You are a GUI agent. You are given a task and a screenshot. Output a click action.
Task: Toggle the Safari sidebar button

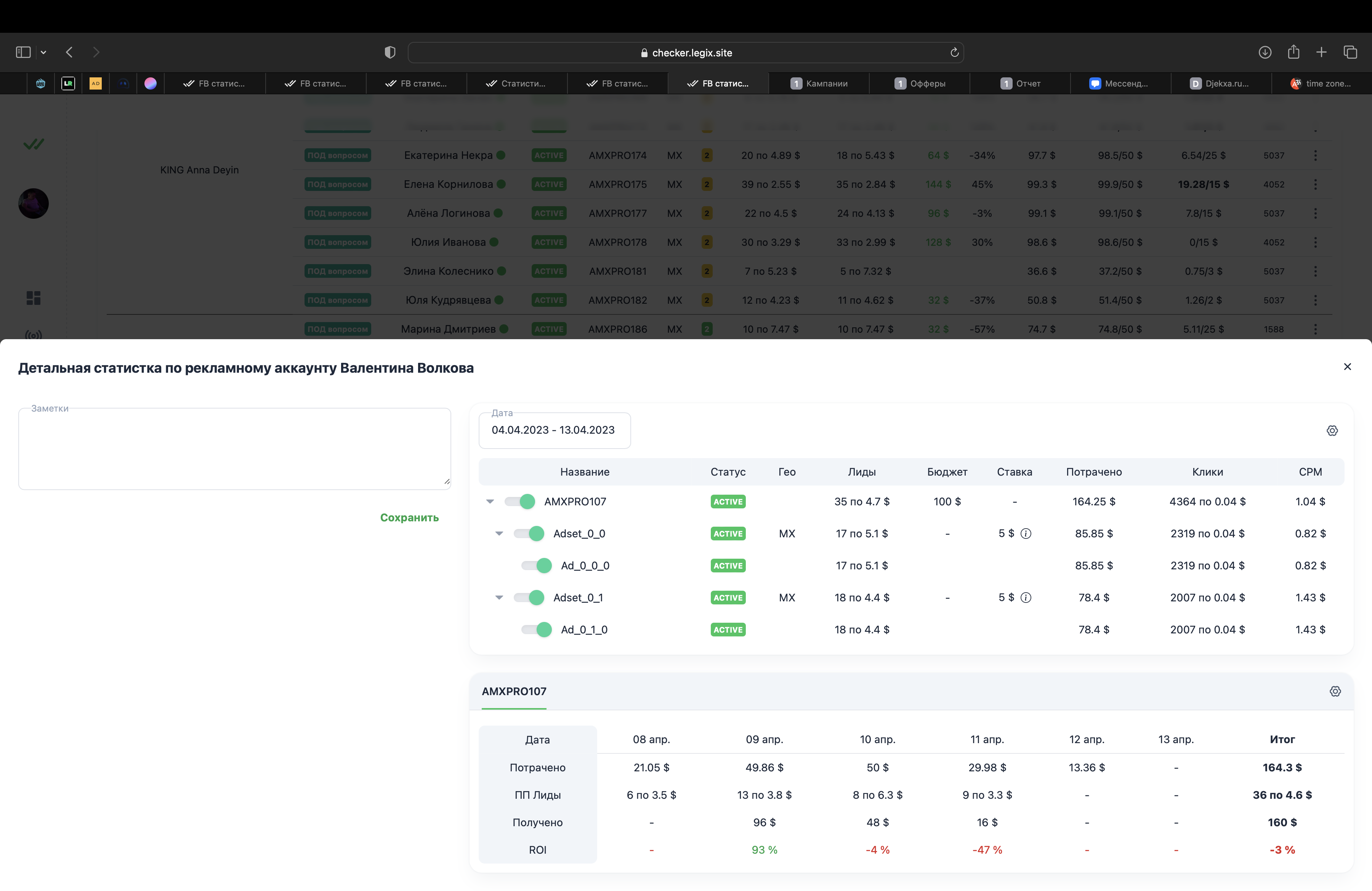pyautogui.click(x=23, y=53)
